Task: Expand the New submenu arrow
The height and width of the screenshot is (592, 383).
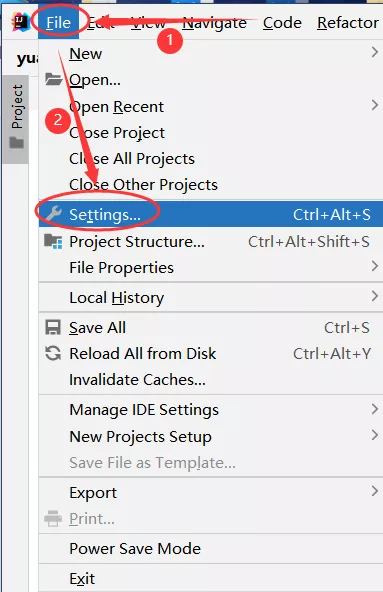Action: (374, 52)
